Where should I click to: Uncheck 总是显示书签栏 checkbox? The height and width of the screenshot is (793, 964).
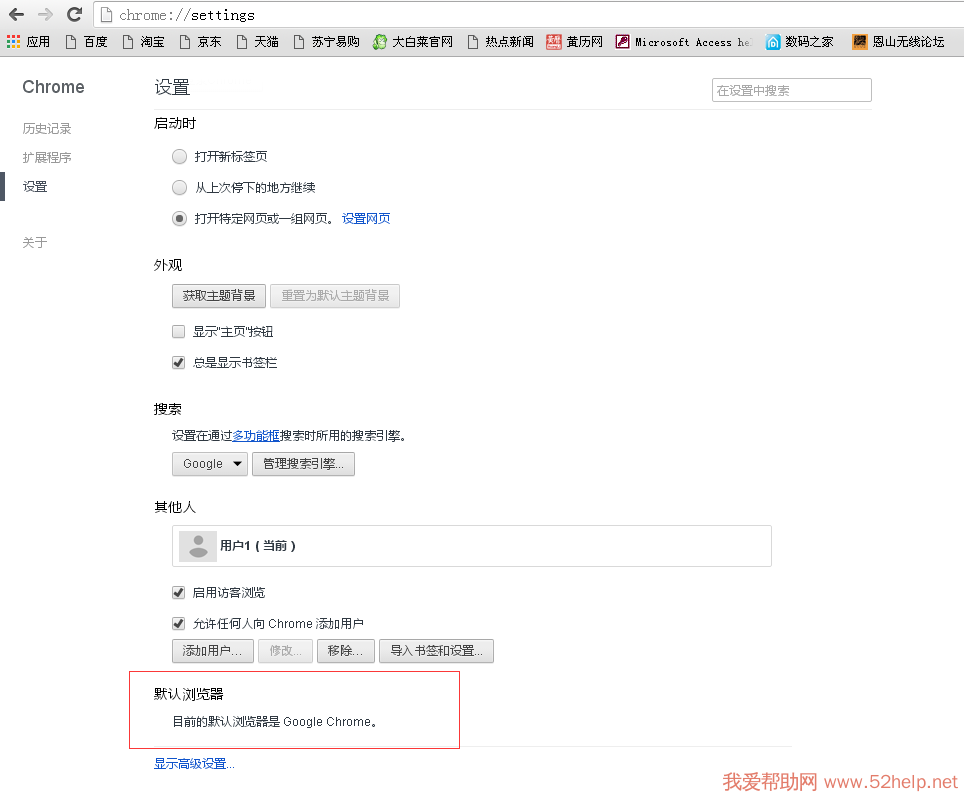pos(179,363)
